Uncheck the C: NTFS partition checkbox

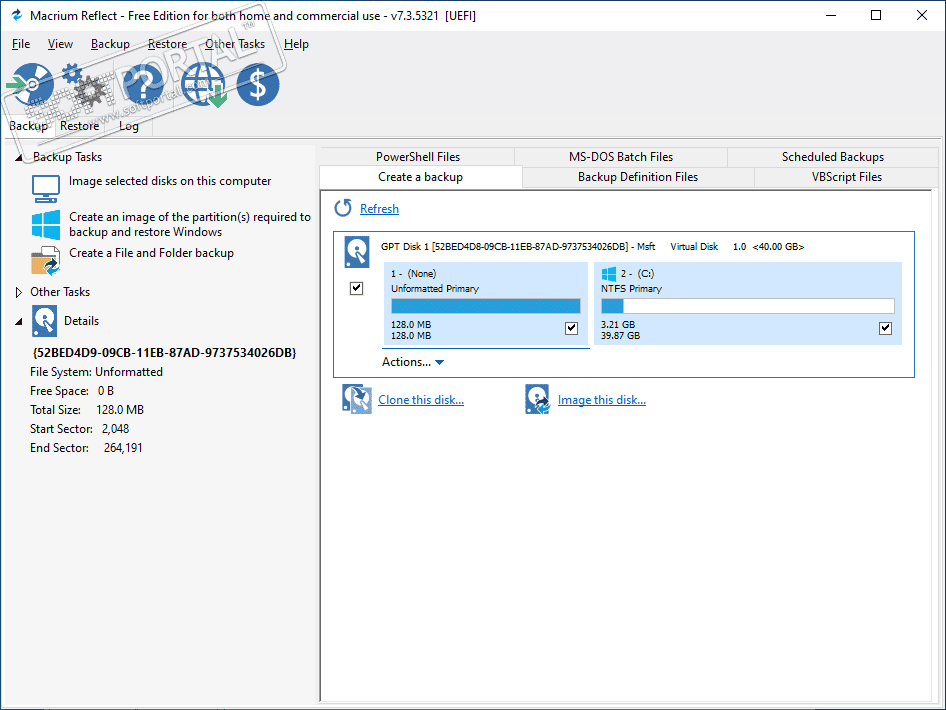point(885,328)
